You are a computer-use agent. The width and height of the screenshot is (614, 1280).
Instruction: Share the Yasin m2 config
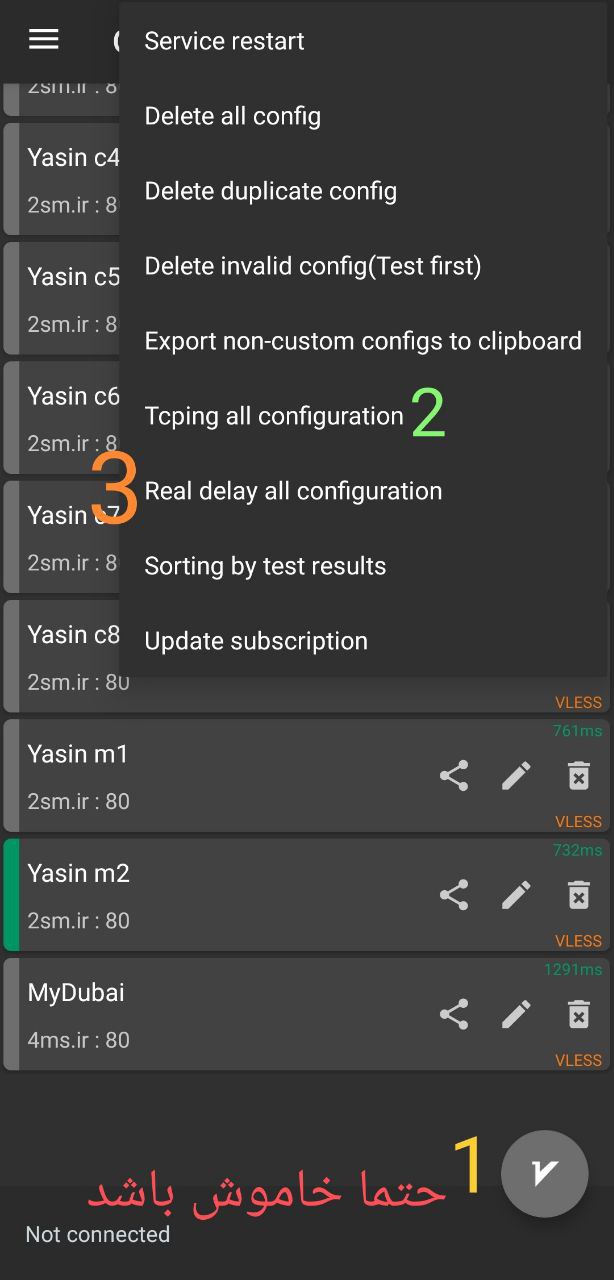[x=454, y=895]
